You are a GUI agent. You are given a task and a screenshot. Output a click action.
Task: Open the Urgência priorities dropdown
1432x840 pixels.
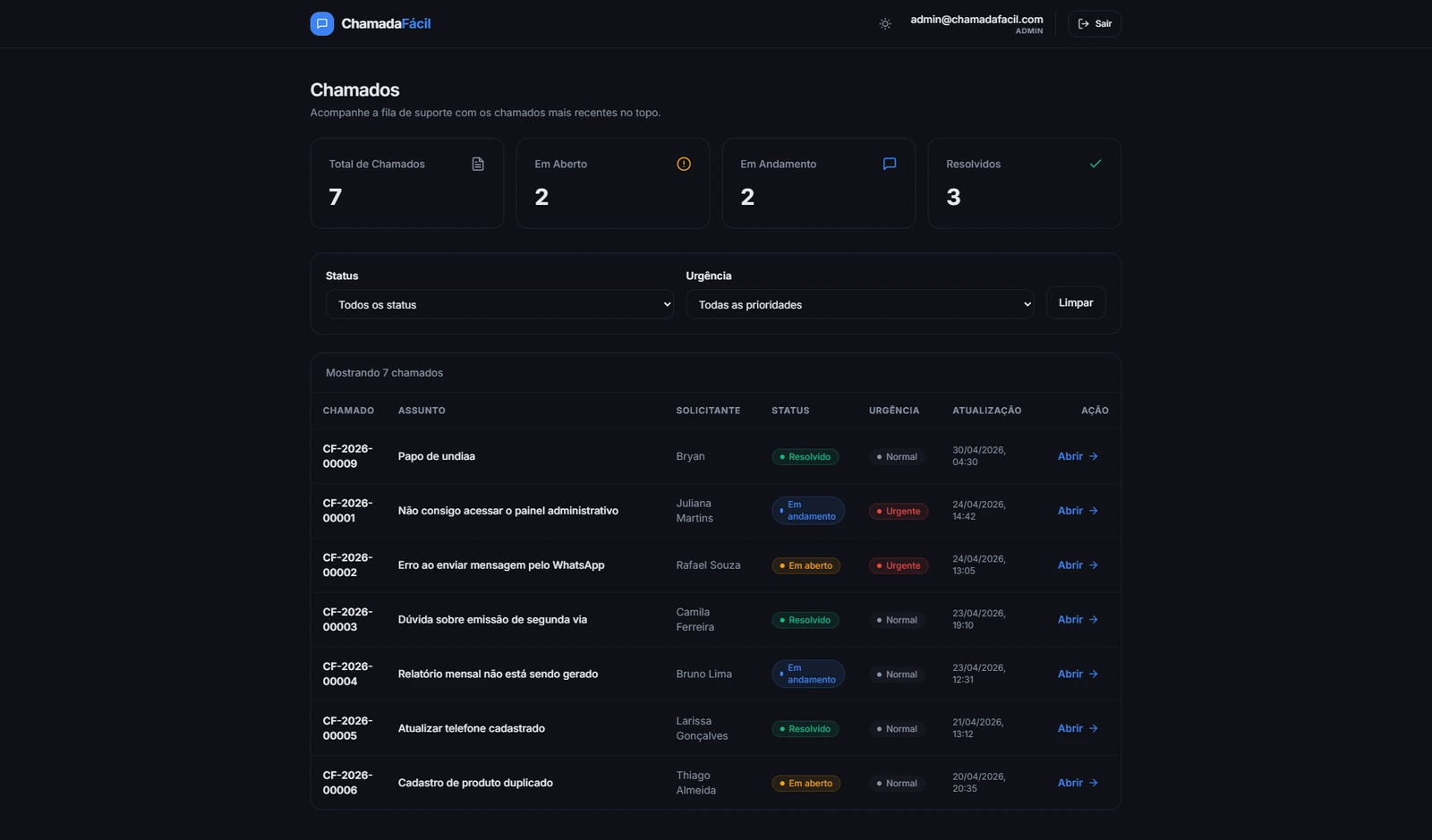tap(860, 304)
